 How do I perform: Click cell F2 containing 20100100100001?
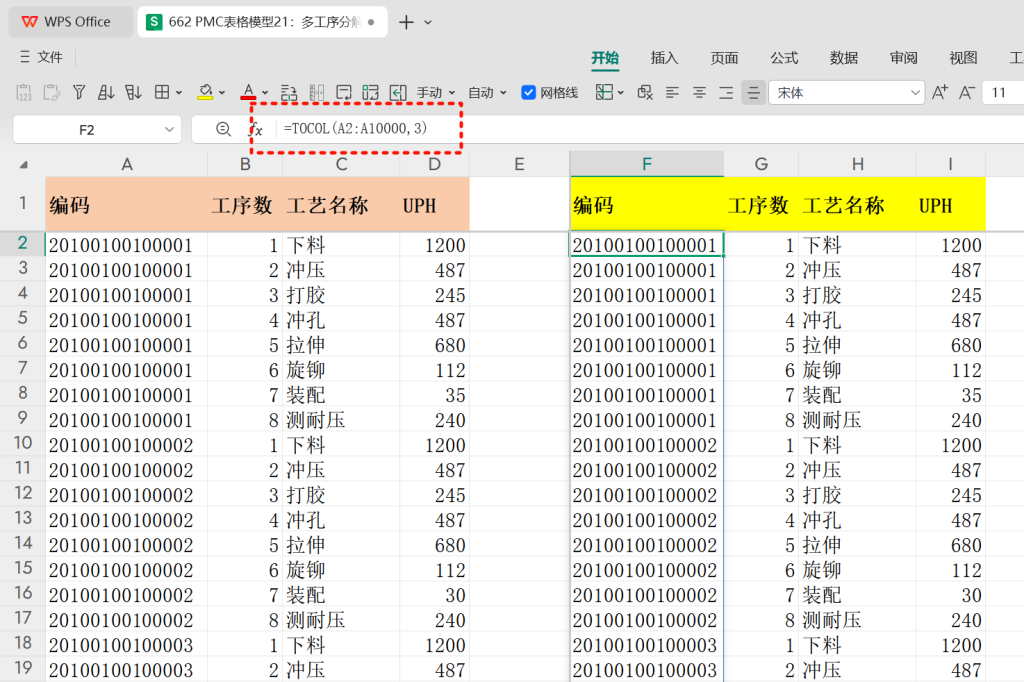pos(647,245)
